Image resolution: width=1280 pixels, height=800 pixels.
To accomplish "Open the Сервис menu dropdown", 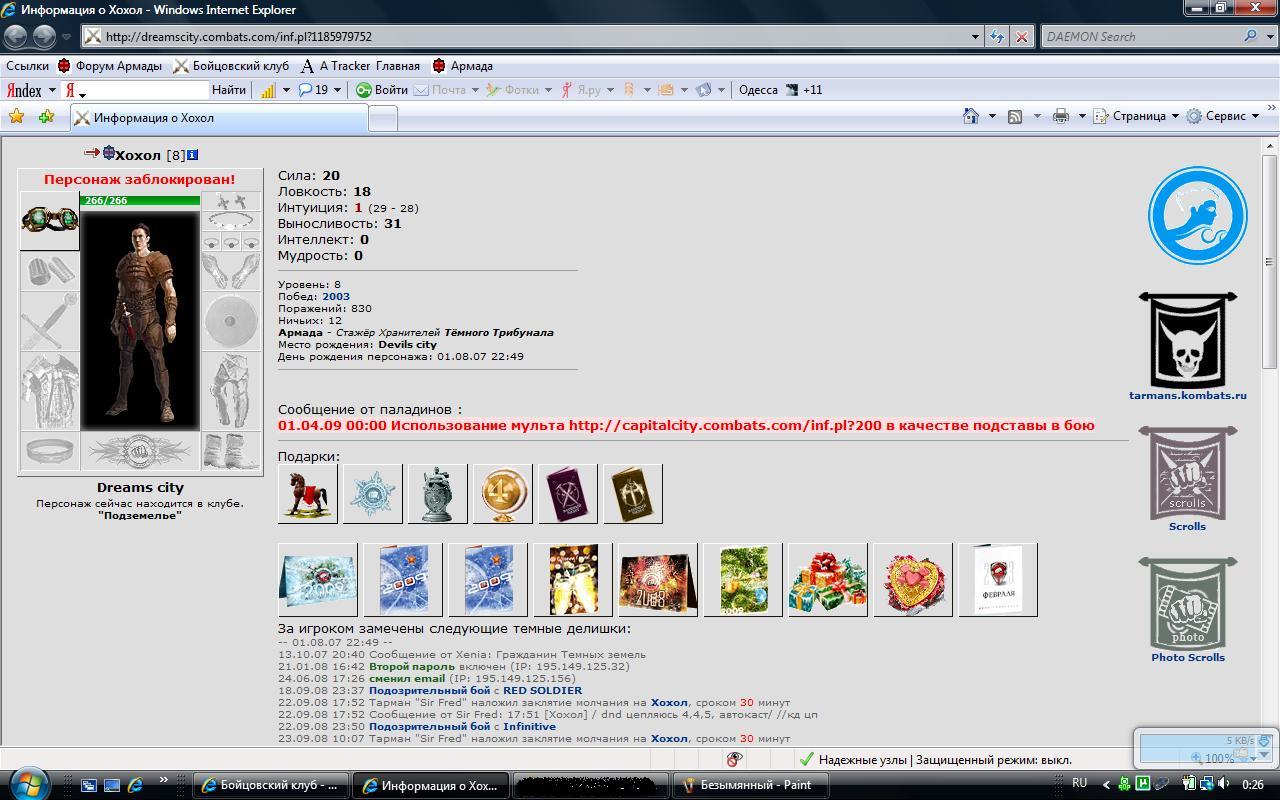I will point(1223,116).
